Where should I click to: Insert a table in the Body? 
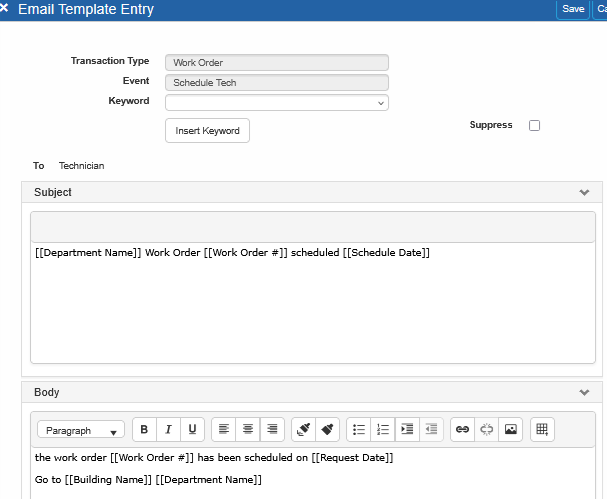[x=542, y=430]
